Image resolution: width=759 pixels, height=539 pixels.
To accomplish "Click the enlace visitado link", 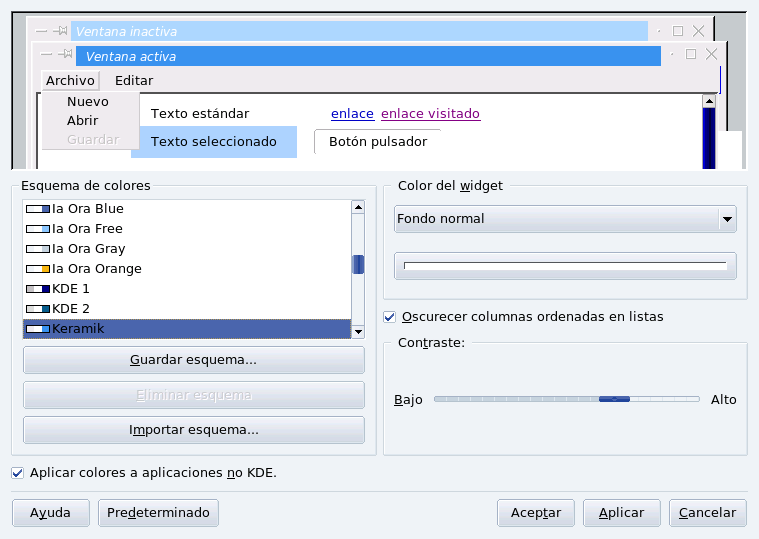I will [430, 114].
